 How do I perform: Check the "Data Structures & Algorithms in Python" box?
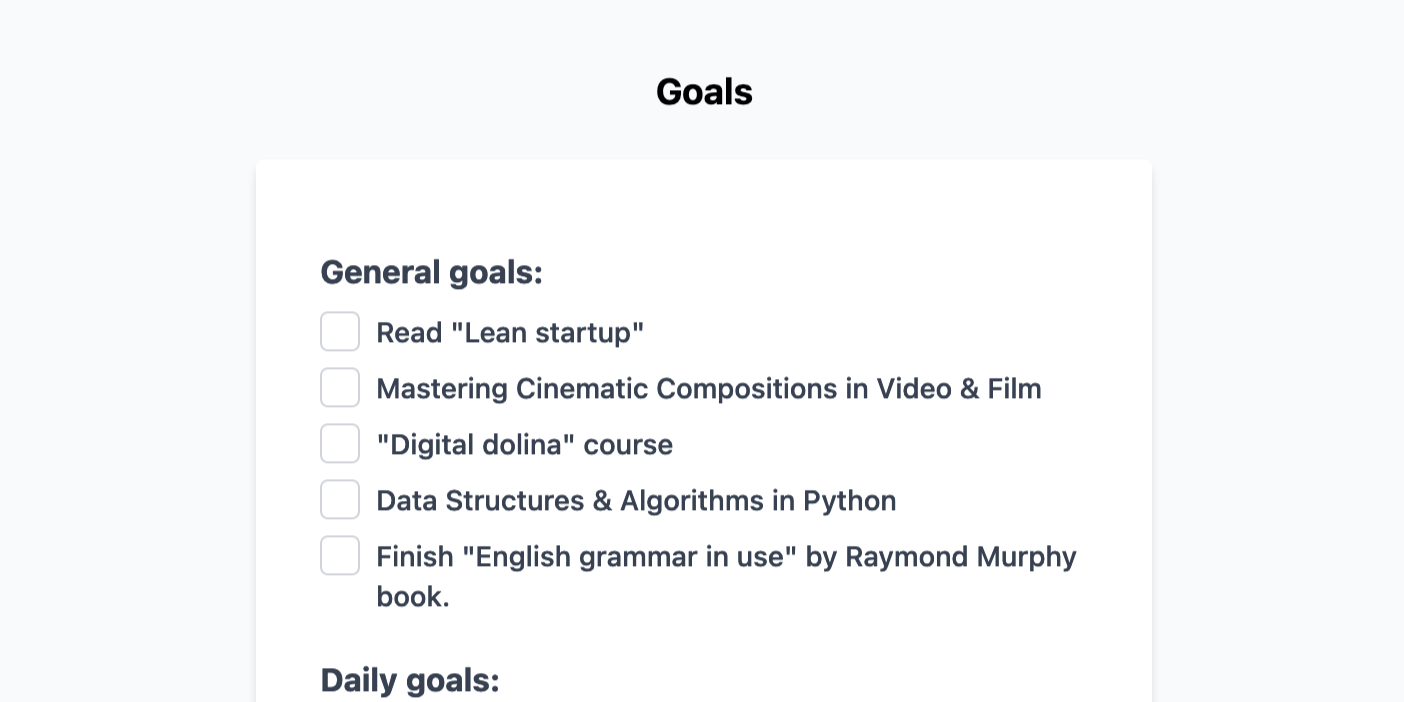[340, 499]
